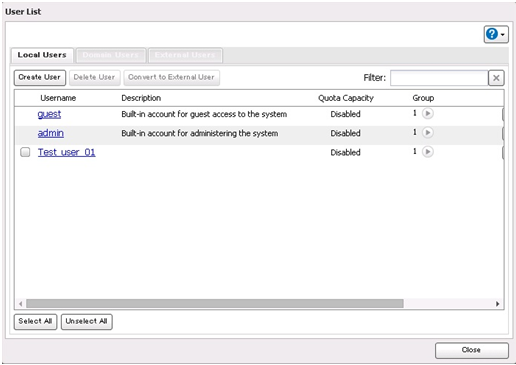Switch to the Local Users tab
Image resolution: width=516 pixels, height=365 pixels.
(42, 55)
